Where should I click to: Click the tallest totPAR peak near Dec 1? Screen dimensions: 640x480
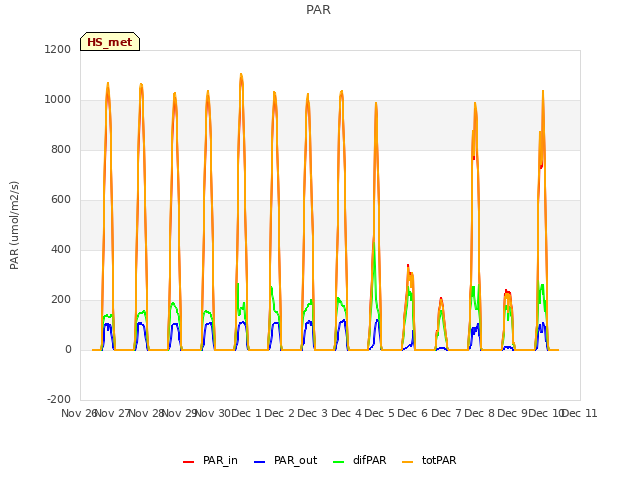coord(241,75)
